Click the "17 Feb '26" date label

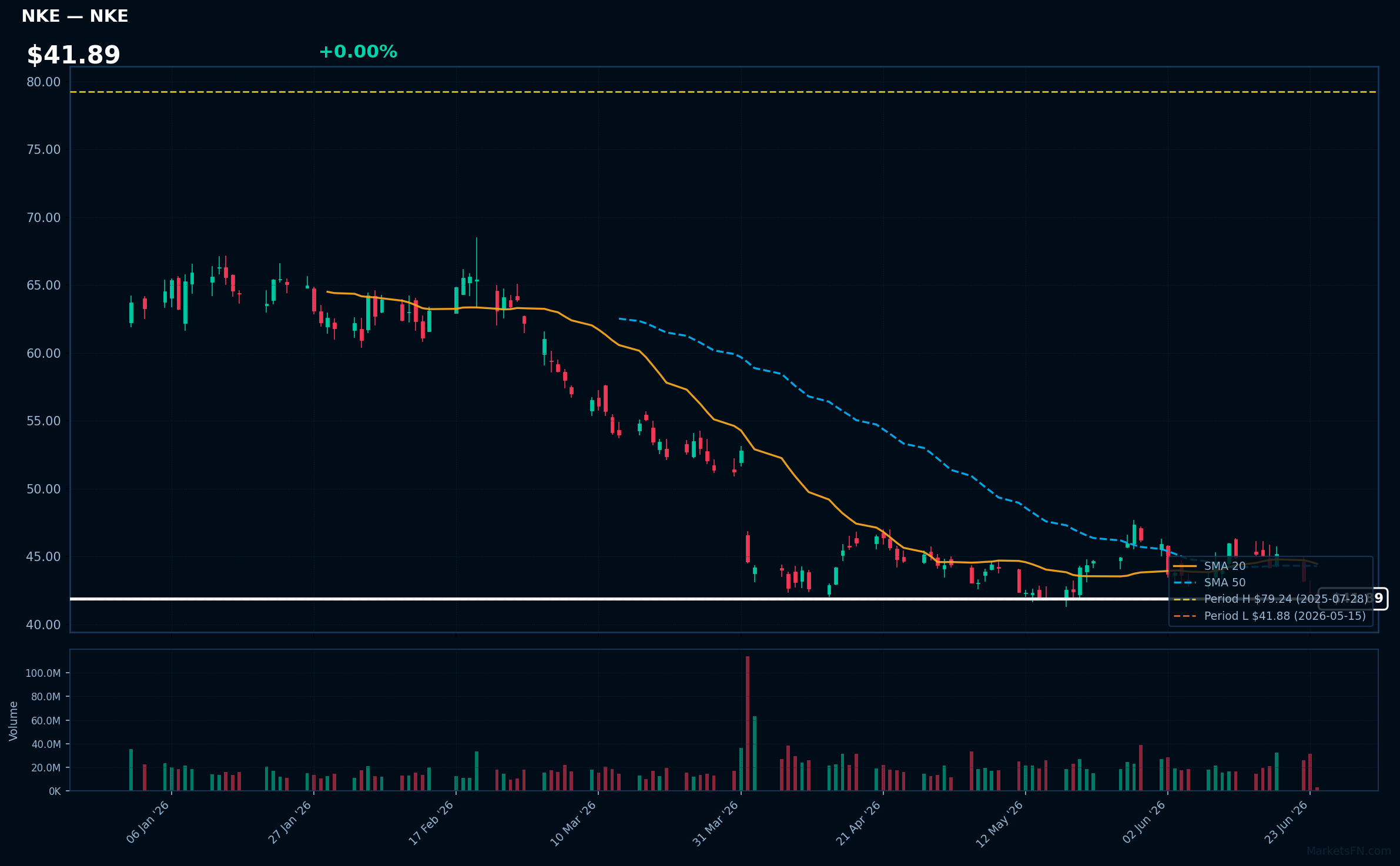pyautogui.click(x=431, y=823)
